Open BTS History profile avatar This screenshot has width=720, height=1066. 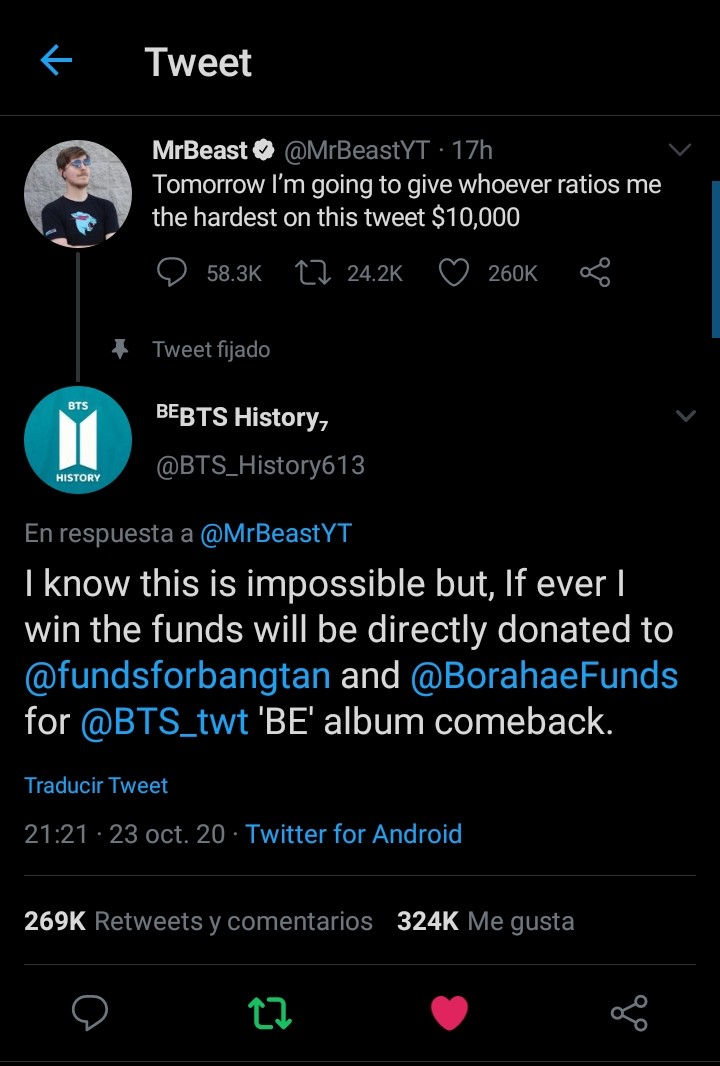[x=78, y=440]
